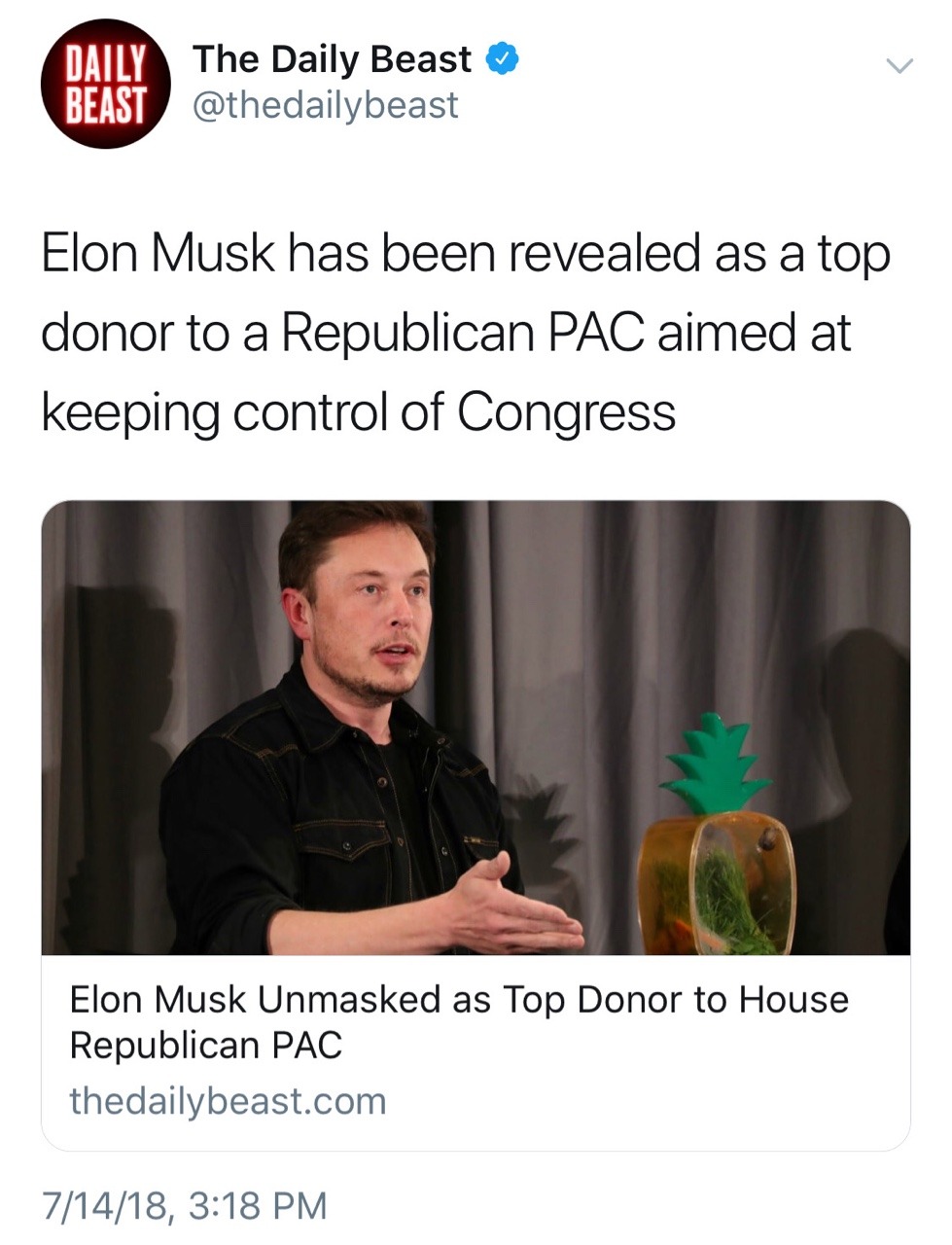Screen dimensions: 952x1245
Task: Click the @thedailybeast handle
Action: (325, 105)
